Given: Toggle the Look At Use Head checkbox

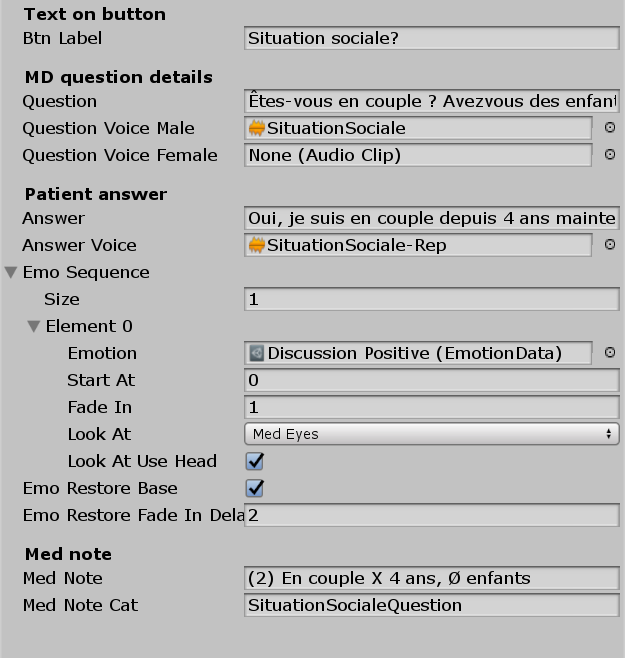Looking at the screenshot, I should 255,461.
